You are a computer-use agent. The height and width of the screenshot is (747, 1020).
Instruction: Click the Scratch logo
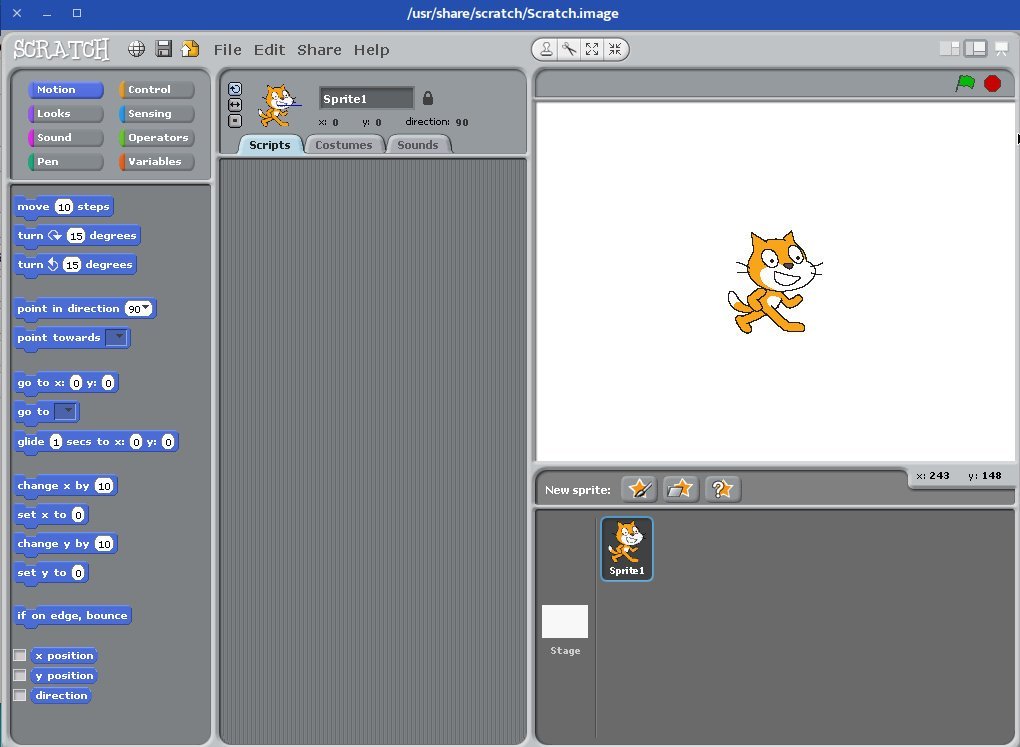click(62, 49)
